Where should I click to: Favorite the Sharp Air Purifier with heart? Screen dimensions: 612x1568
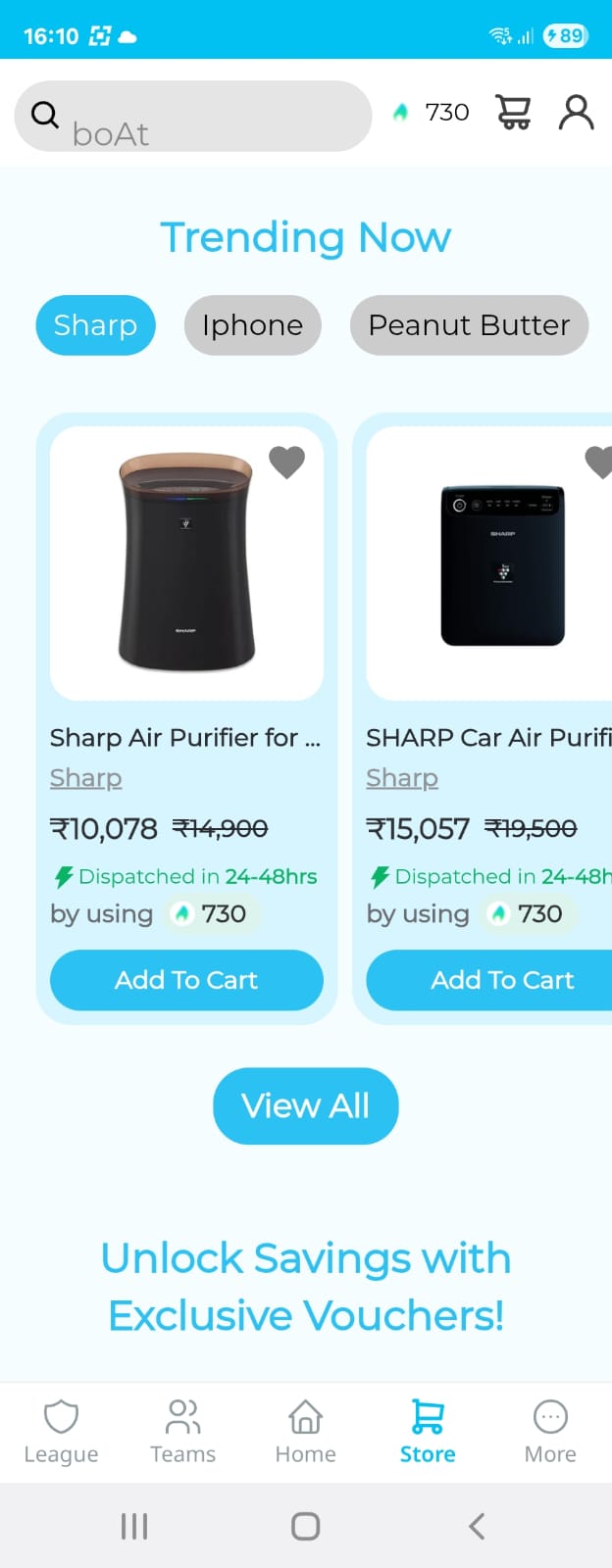click(287, 462)
